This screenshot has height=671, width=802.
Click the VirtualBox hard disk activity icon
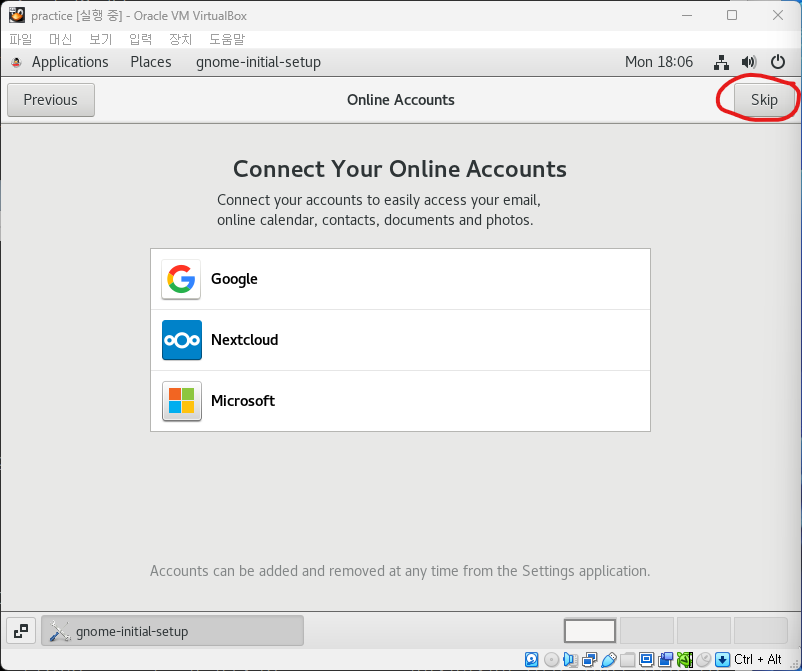coord(531,660)
